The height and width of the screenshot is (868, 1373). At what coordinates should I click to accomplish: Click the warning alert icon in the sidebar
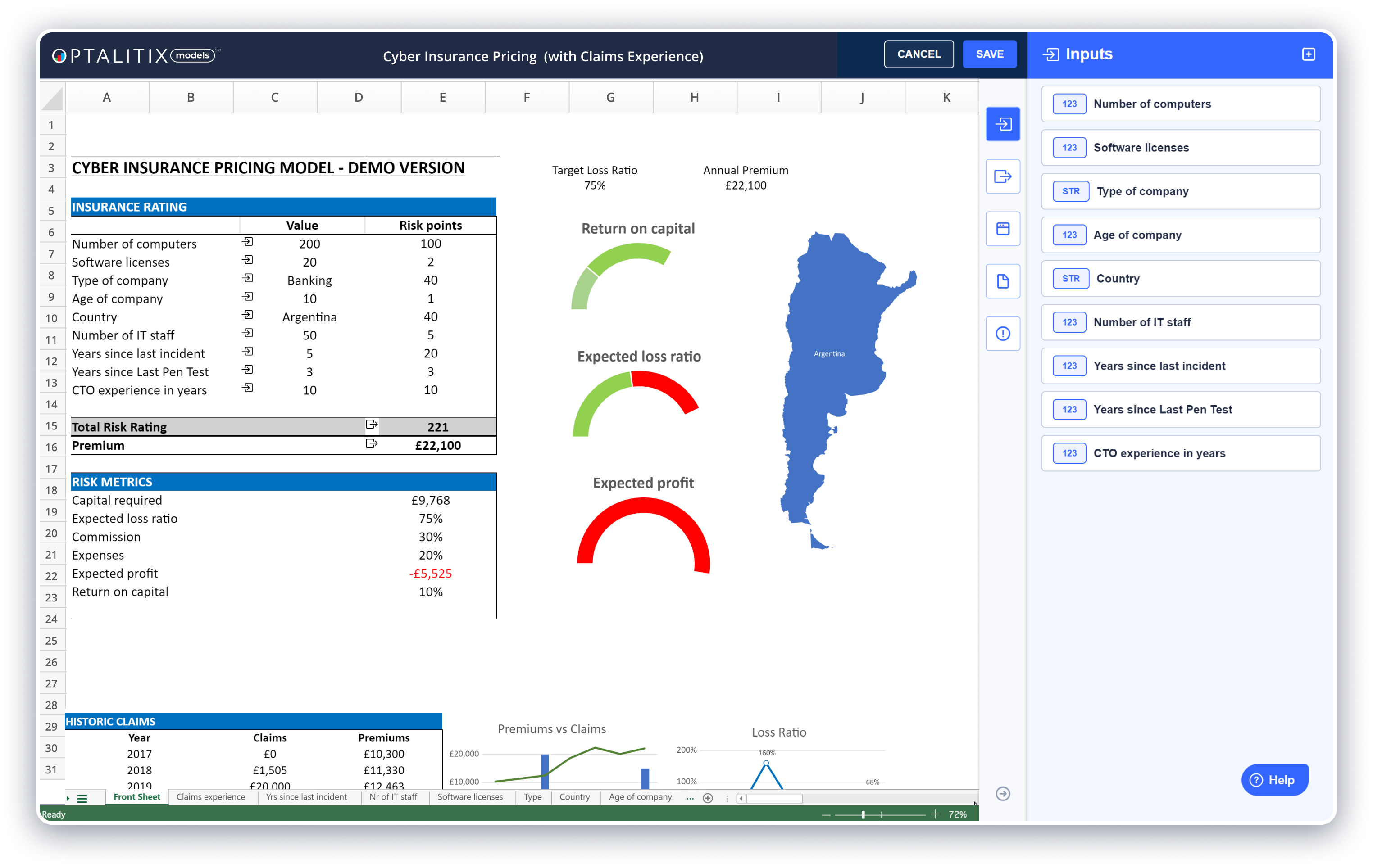point(1003,333)
